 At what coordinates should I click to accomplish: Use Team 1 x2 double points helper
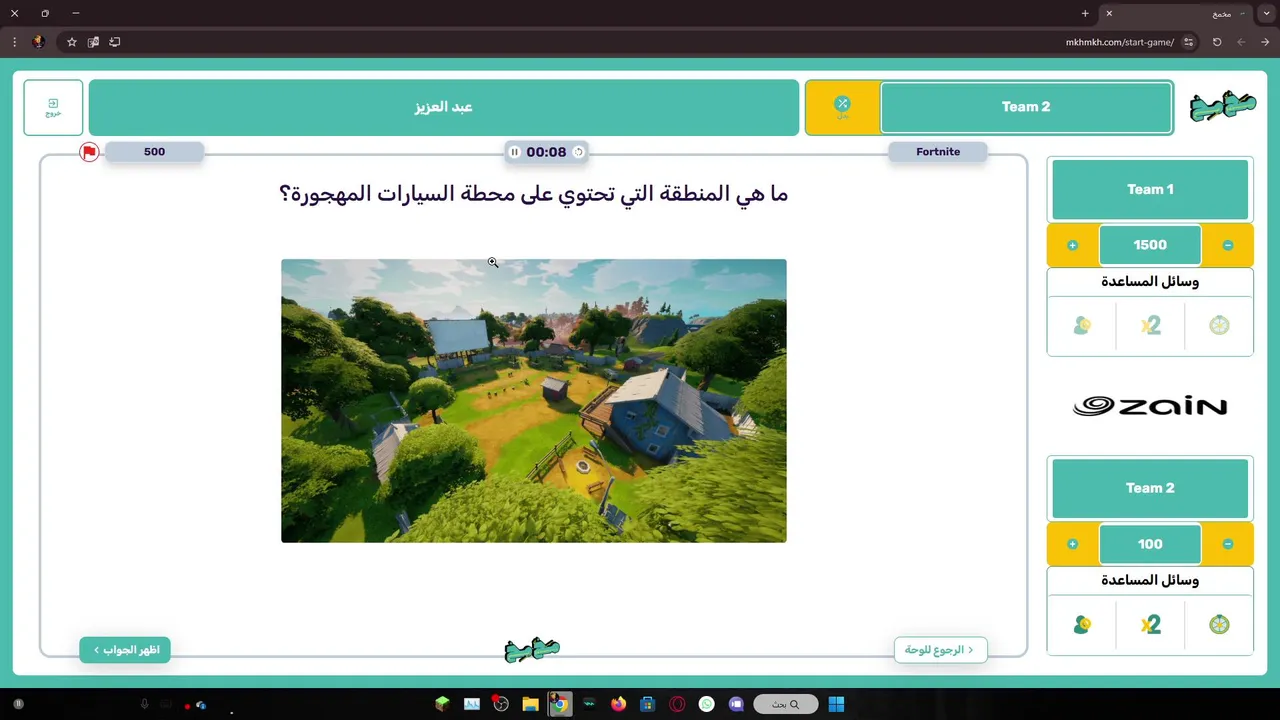1150,325
